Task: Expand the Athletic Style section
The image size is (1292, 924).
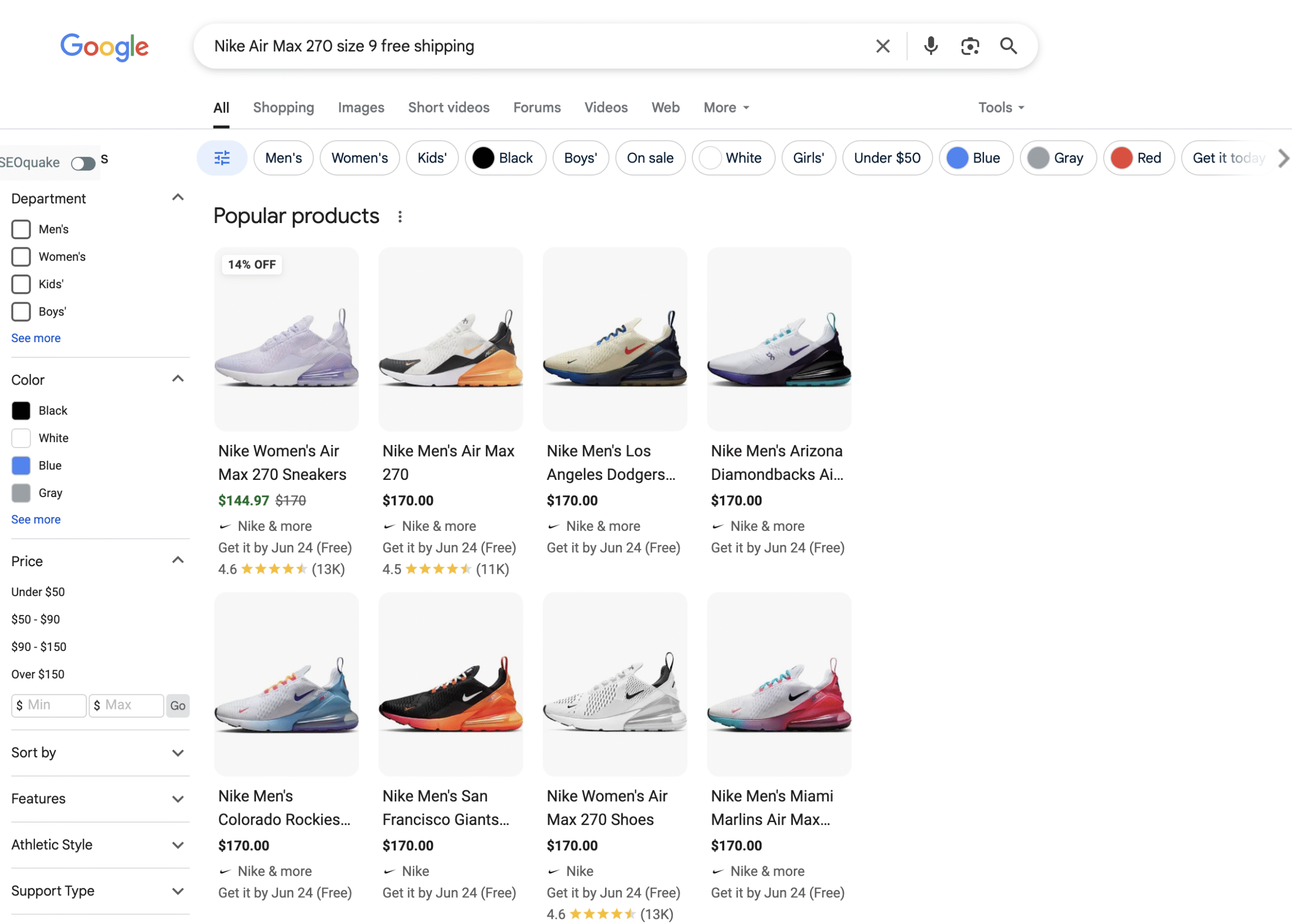Action: (178, 845)
